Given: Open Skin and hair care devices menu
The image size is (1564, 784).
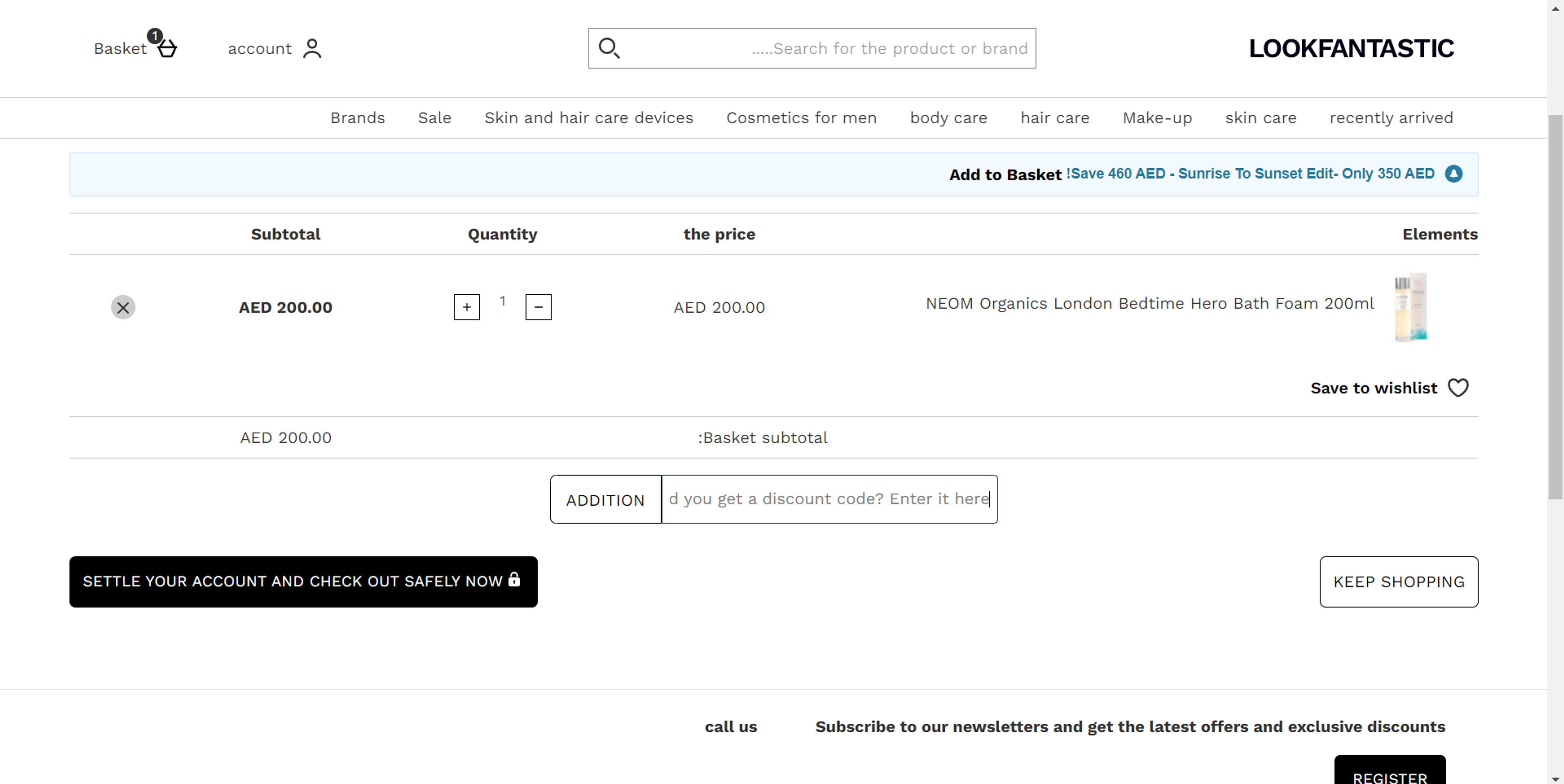Looking at the screenshot, I should 589,118.
